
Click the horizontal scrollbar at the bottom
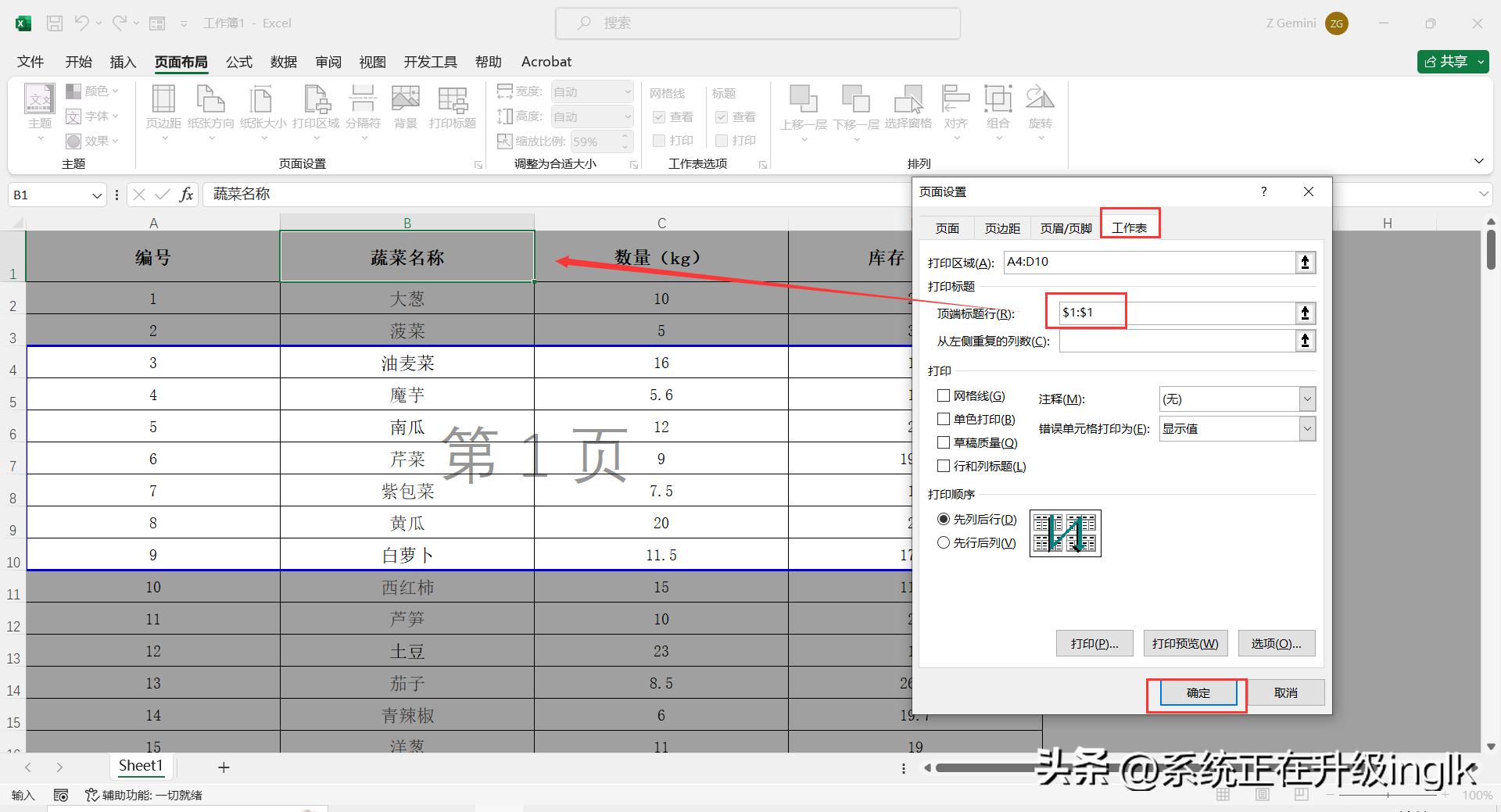tap(985, 768)
